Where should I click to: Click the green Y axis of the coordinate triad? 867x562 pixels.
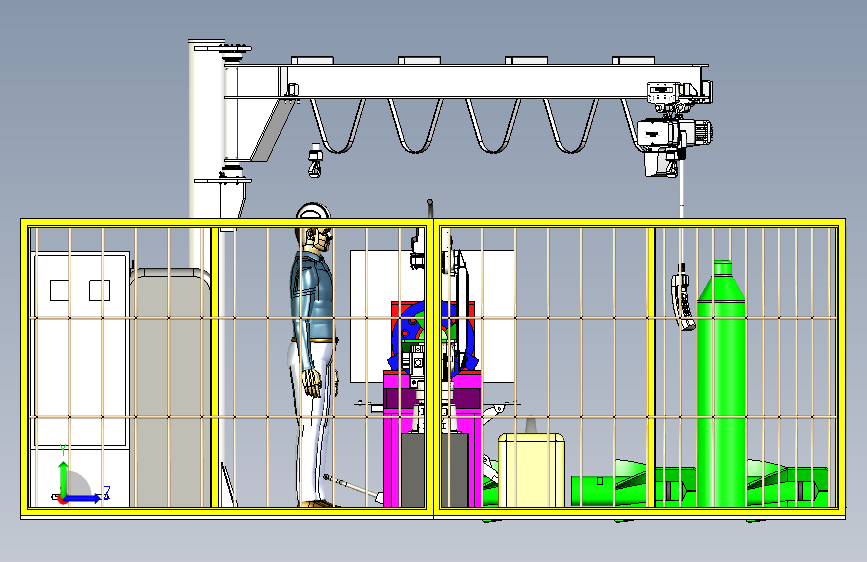pyautogui.click(x=63, y=478)
